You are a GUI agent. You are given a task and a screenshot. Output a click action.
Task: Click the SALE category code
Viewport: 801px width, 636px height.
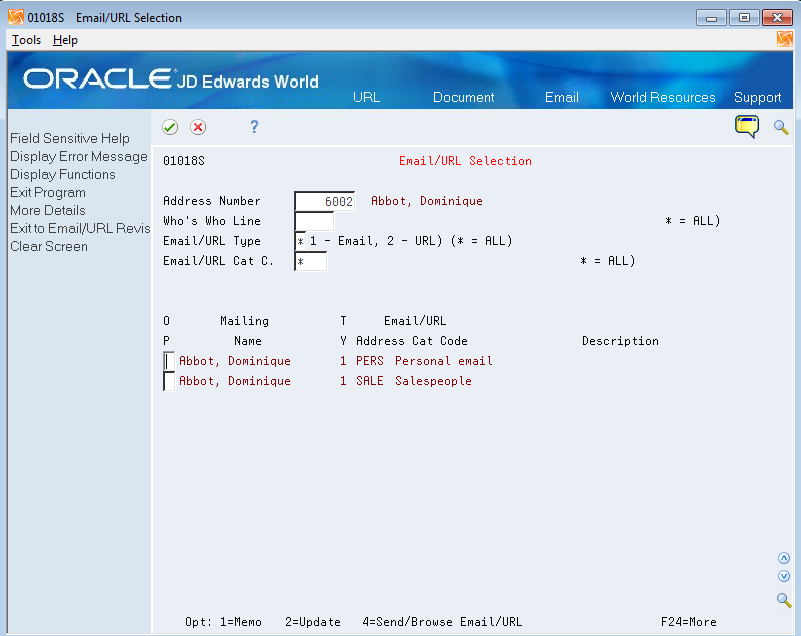pyautogui.click(x=369, y=381)
